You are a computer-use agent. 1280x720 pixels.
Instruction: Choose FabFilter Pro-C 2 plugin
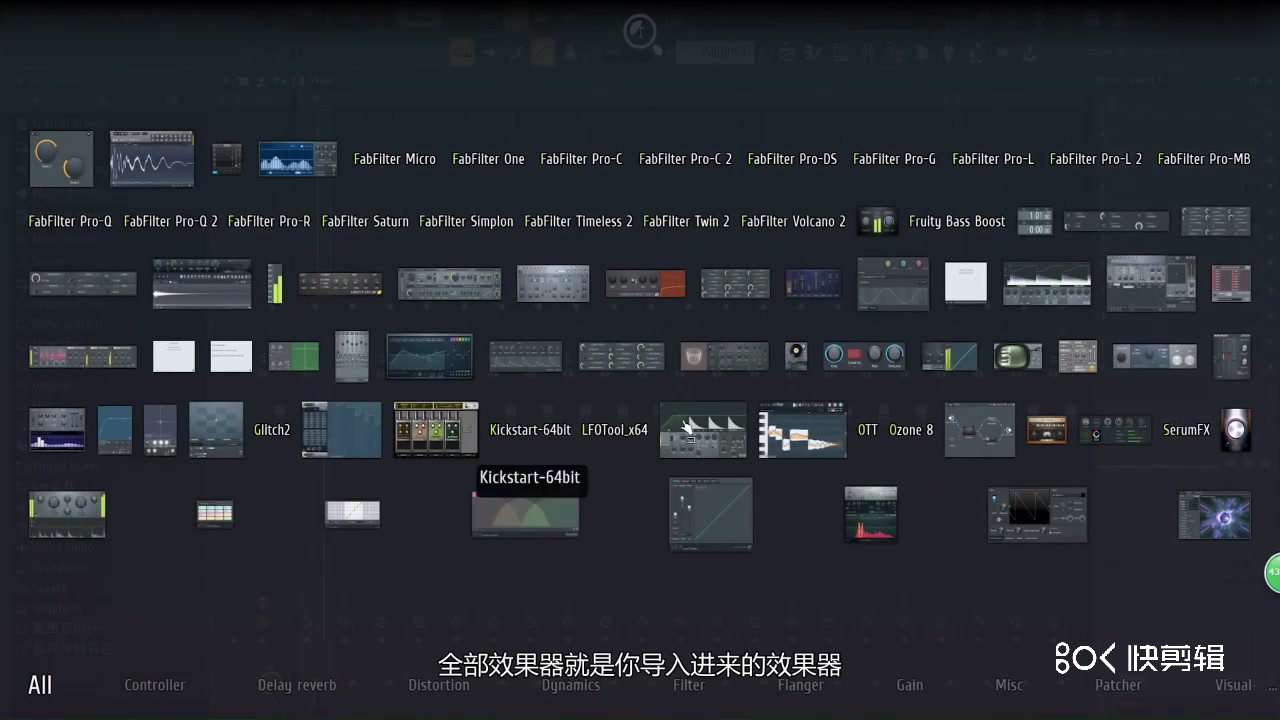(x=686, y=159)
